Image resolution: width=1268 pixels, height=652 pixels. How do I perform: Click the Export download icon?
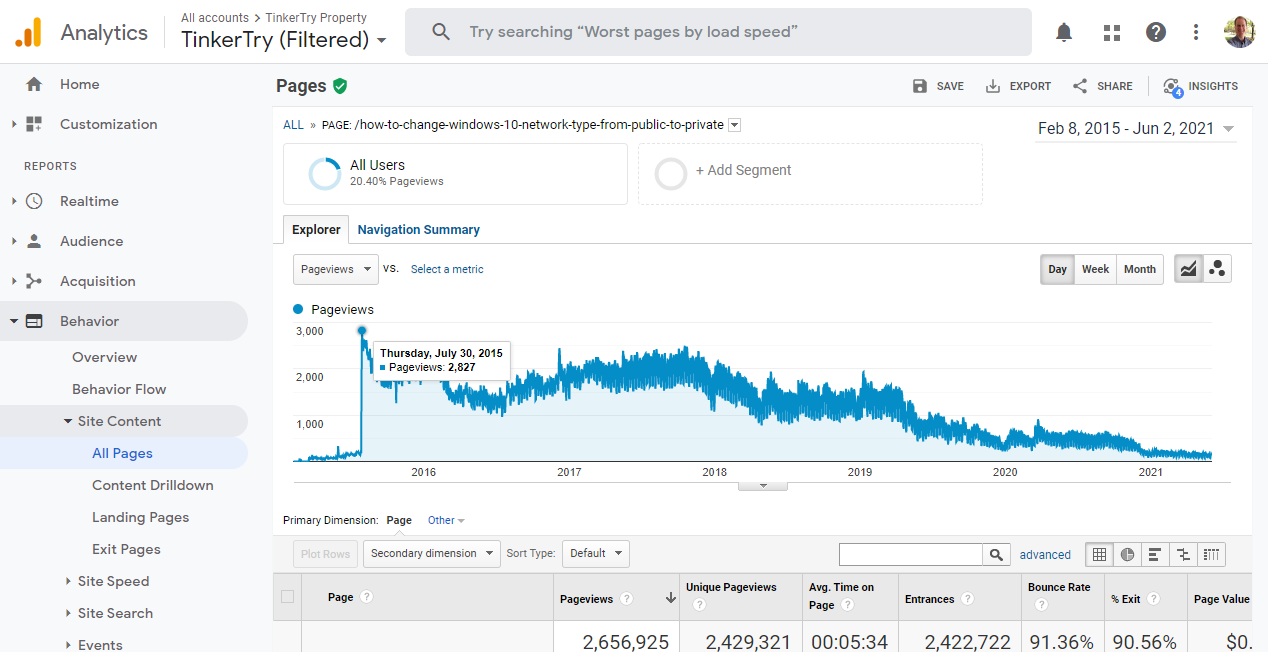click(993, 86)
